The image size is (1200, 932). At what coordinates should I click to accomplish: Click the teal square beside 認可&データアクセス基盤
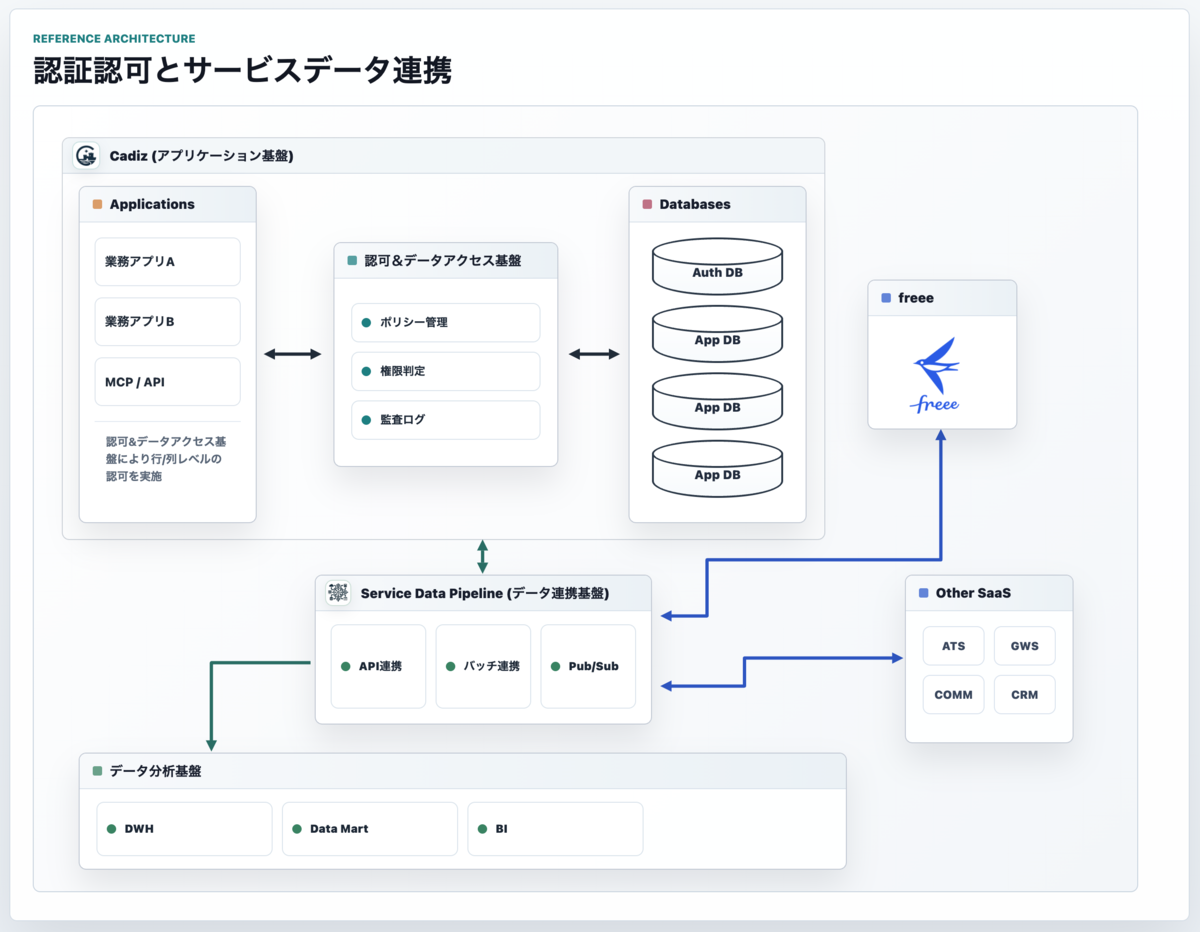point(352,260)
